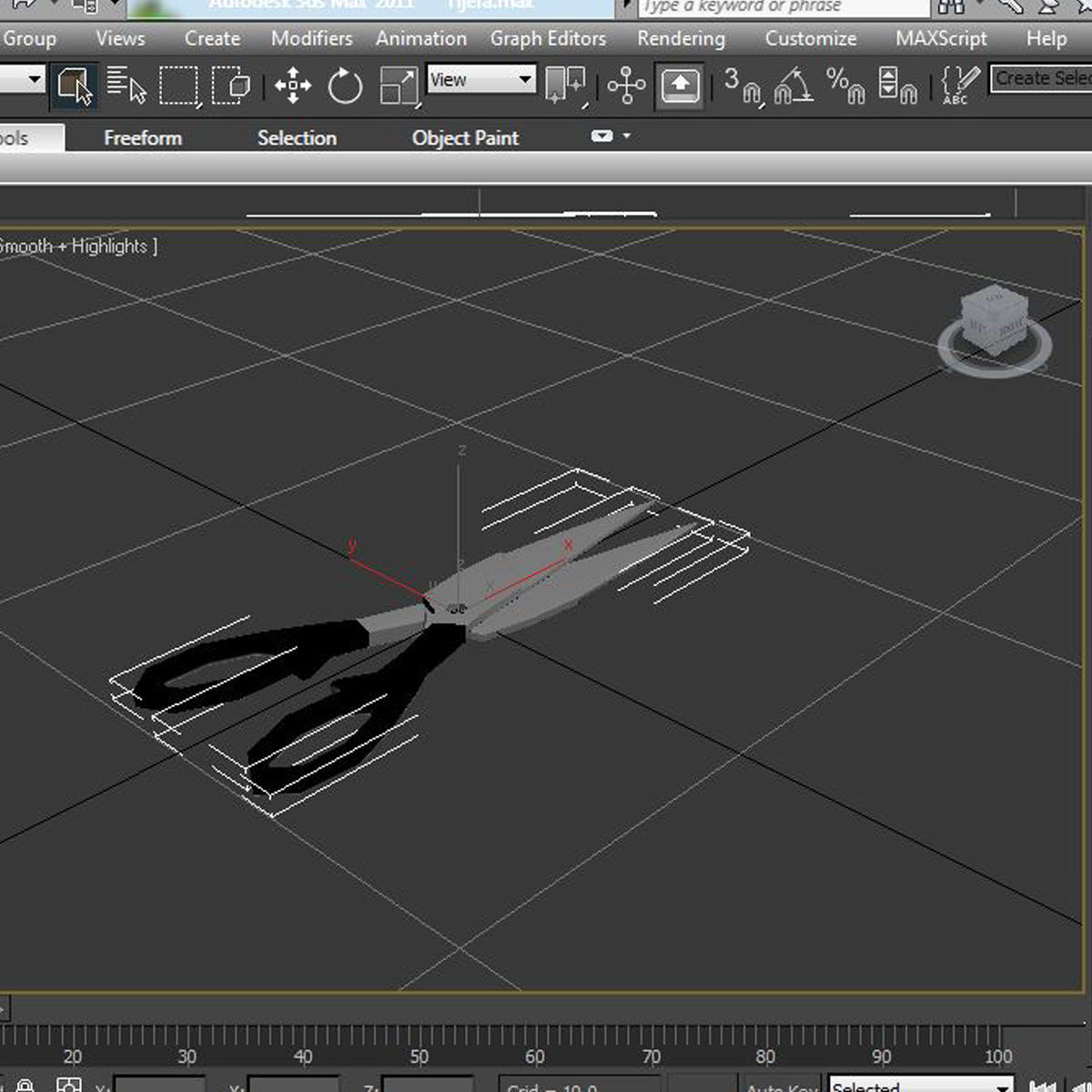
Task: Open the Selected key filter dropdown
Action: click(x=921, y=1086)
